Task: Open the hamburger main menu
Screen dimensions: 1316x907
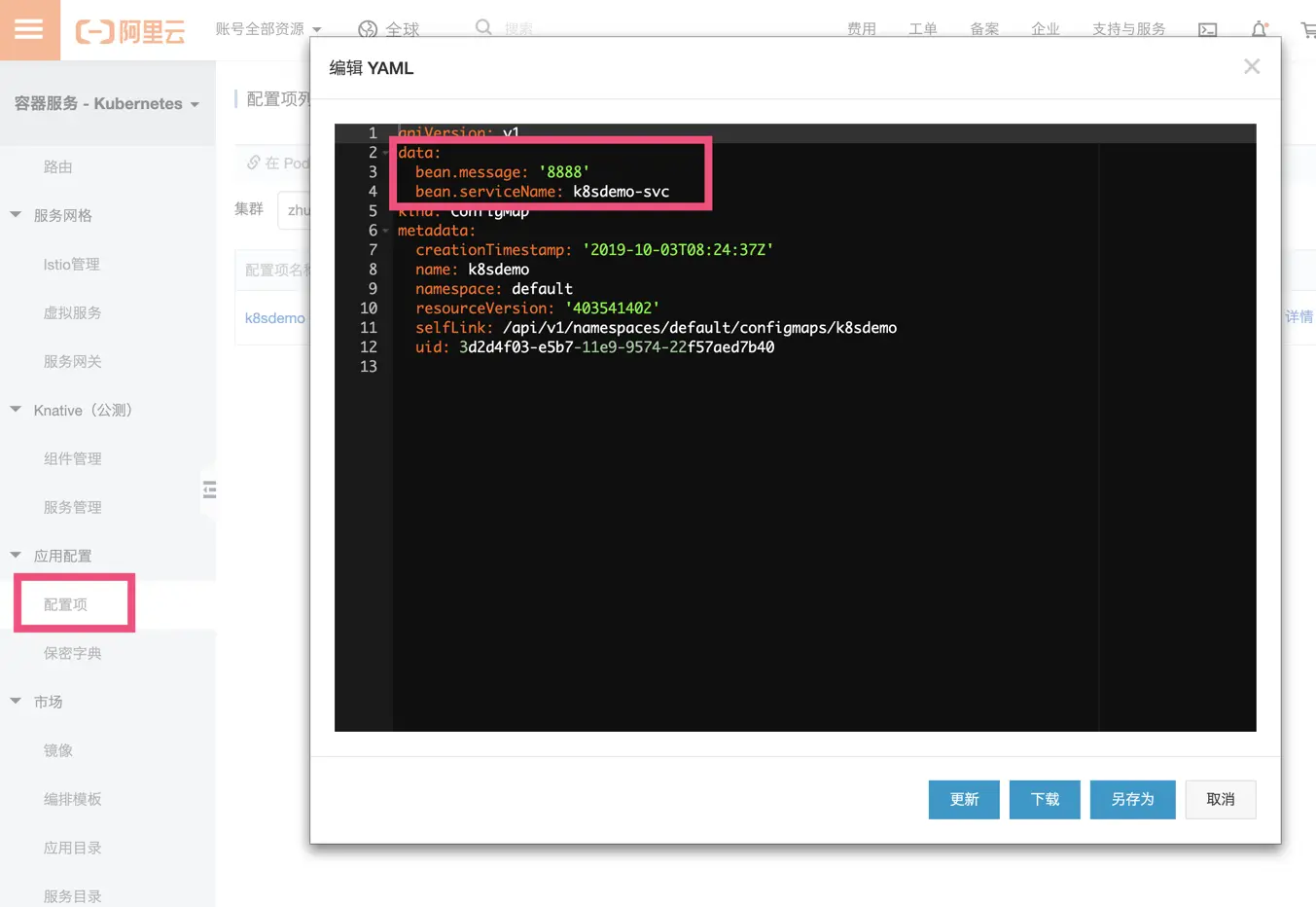Action: [x=29, y=29]
